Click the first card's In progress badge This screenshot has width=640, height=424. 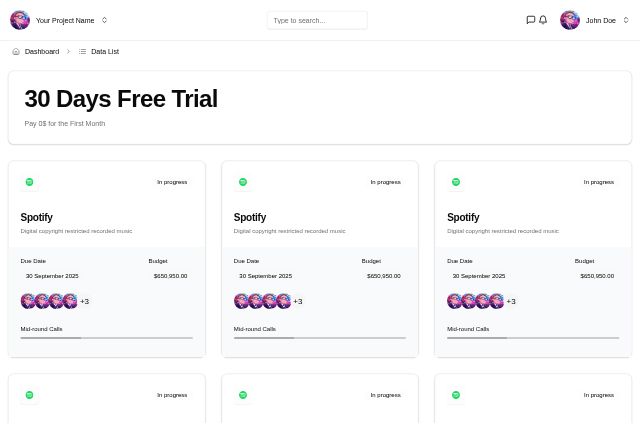pyautogui.click(x=172, y=182)
